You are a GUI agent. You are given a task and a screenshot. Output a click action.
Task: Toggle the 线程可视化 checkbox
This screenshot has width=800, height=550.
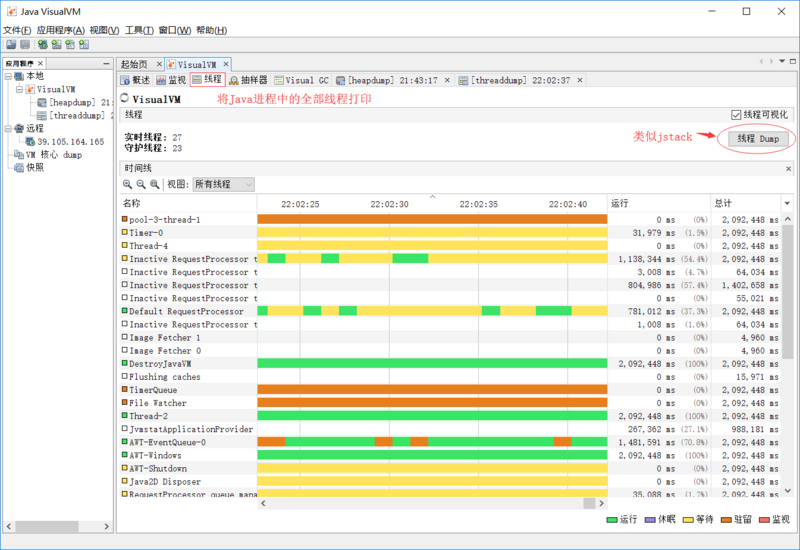click(736, 115)
